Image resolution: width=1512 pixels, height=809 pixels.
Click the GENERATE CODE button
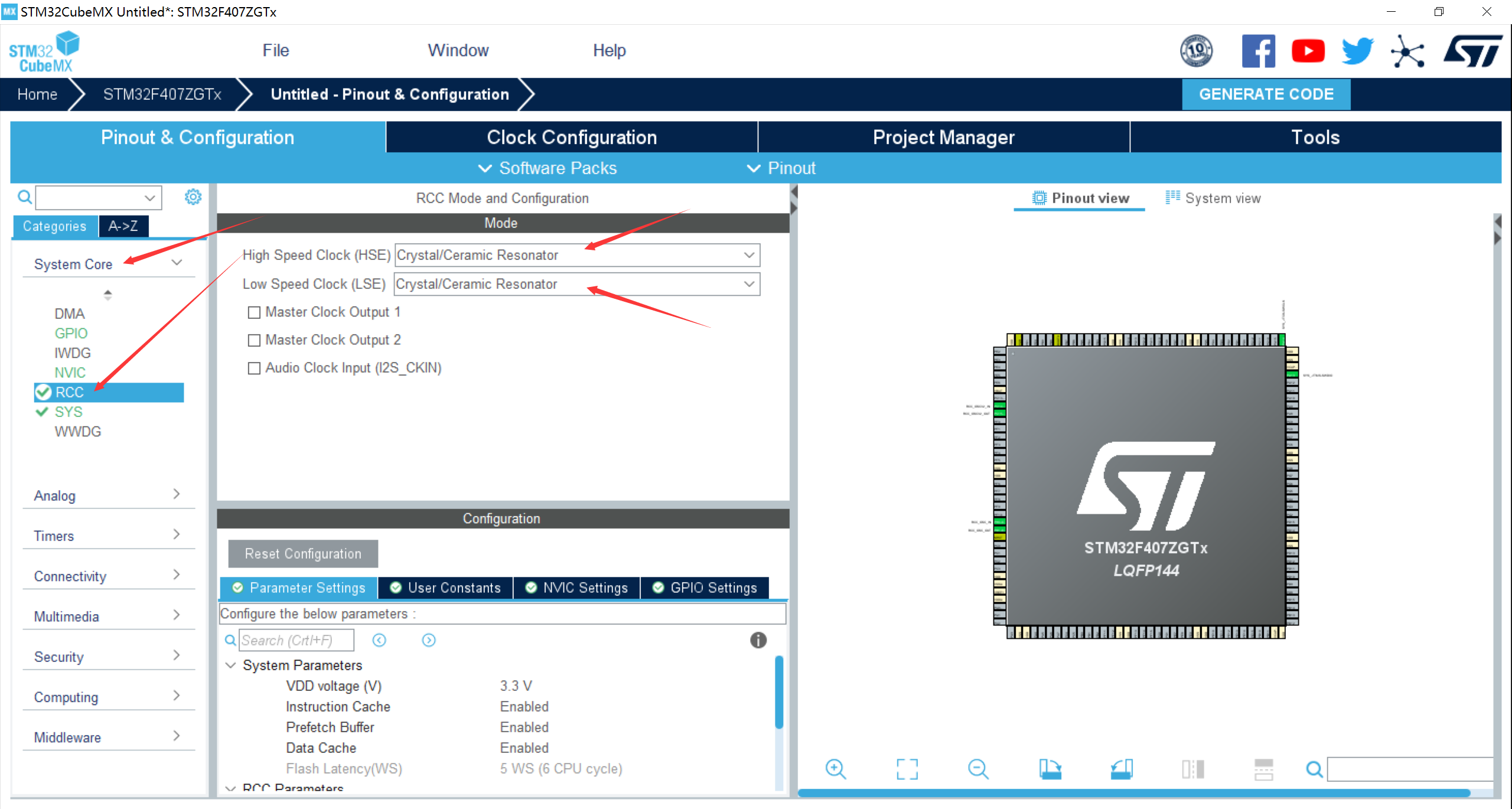(1266, 94)
